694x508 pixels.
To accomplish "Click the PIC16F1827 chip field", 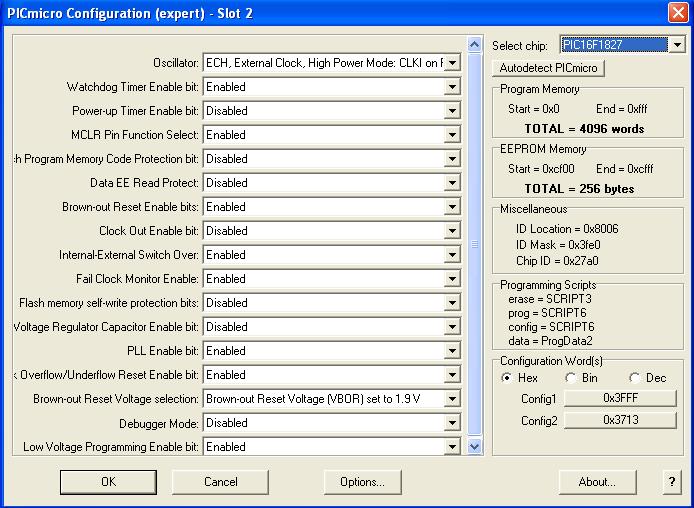I will pyautogui.click(x=614, y=45).
